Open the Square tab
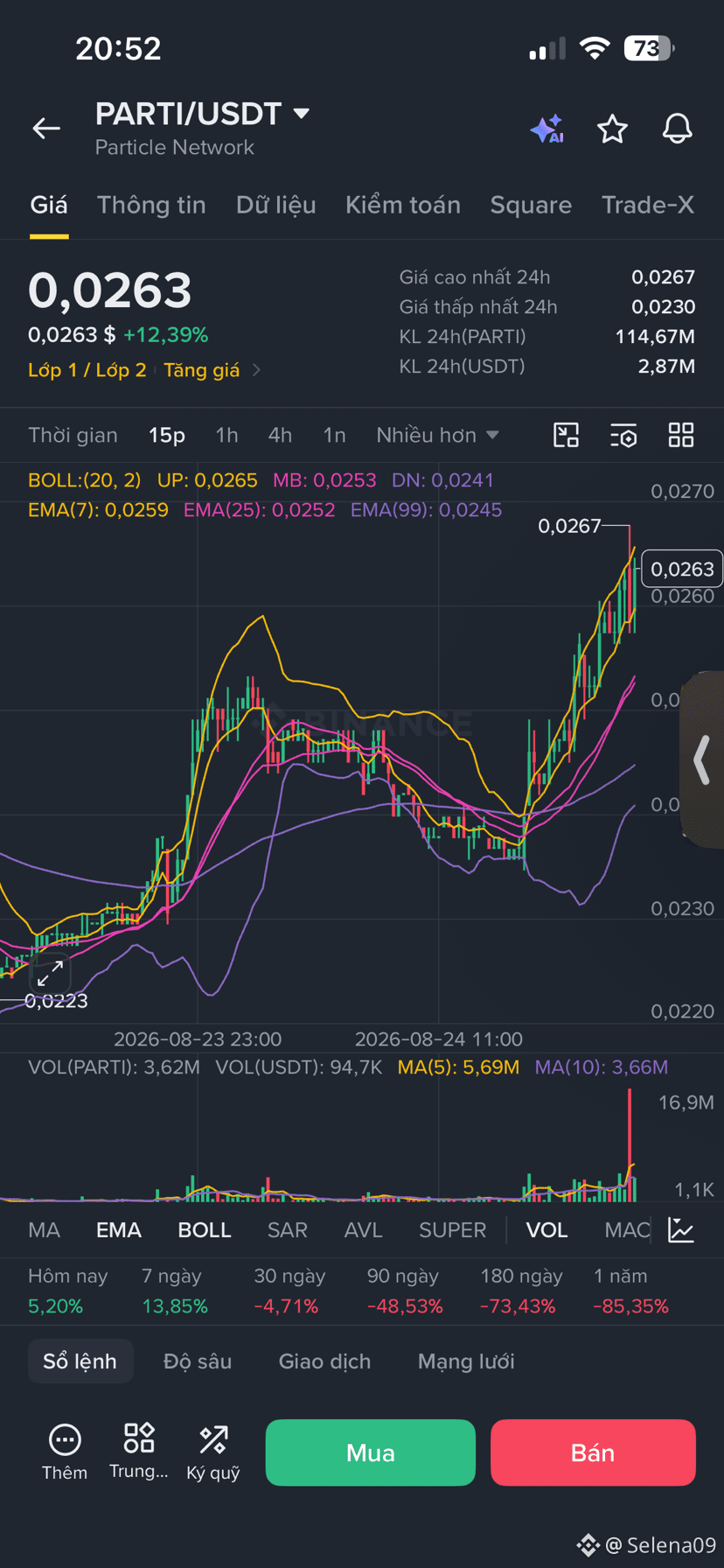 pyautogui.click(x=531, y=205)
